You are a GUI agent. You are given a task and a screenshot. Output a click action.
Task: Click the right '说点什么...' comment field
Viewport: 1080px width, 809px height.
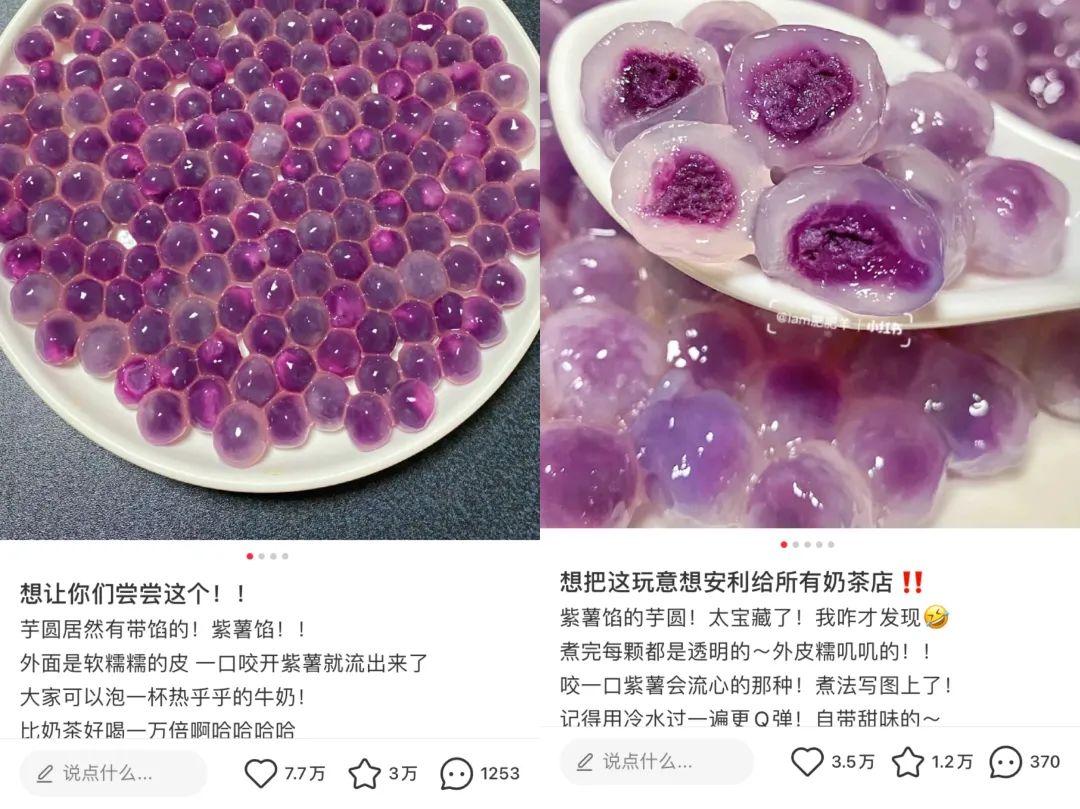(x=656, y=761)
